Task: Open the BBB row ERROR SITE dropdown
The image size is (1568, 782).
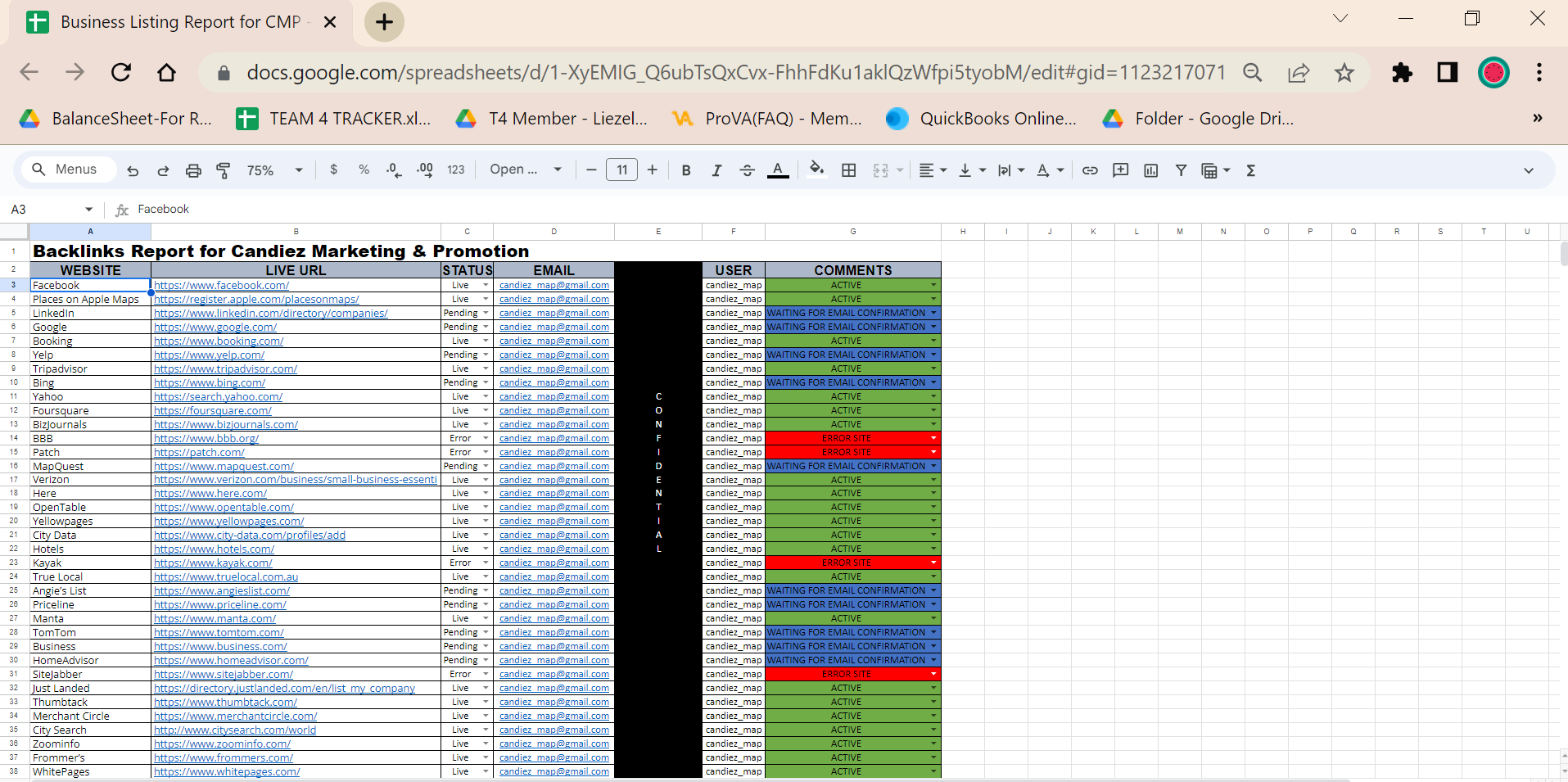Action: tap(933, 439)
